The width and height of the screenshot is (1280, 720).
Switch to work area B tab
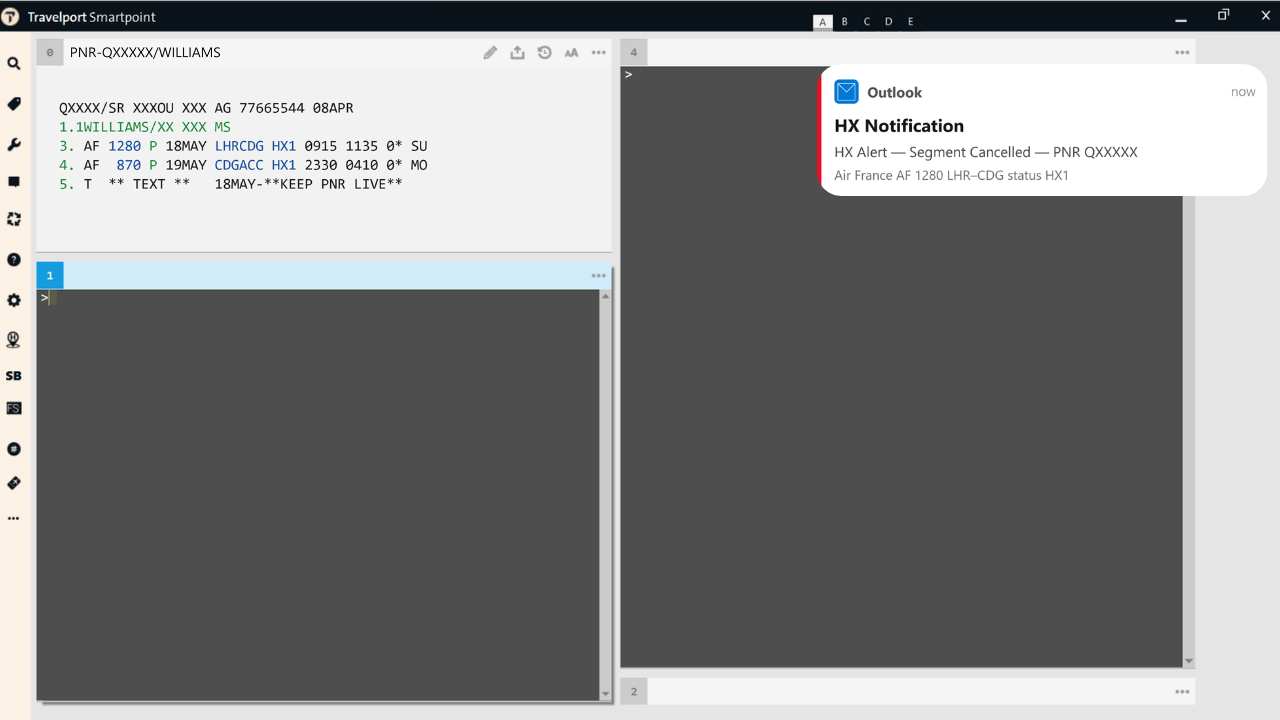click(845, 22)
